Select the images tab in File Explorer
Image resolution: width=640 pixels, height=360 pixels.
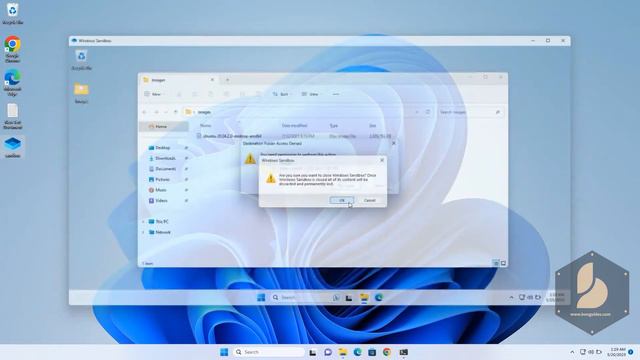[178, 80]
